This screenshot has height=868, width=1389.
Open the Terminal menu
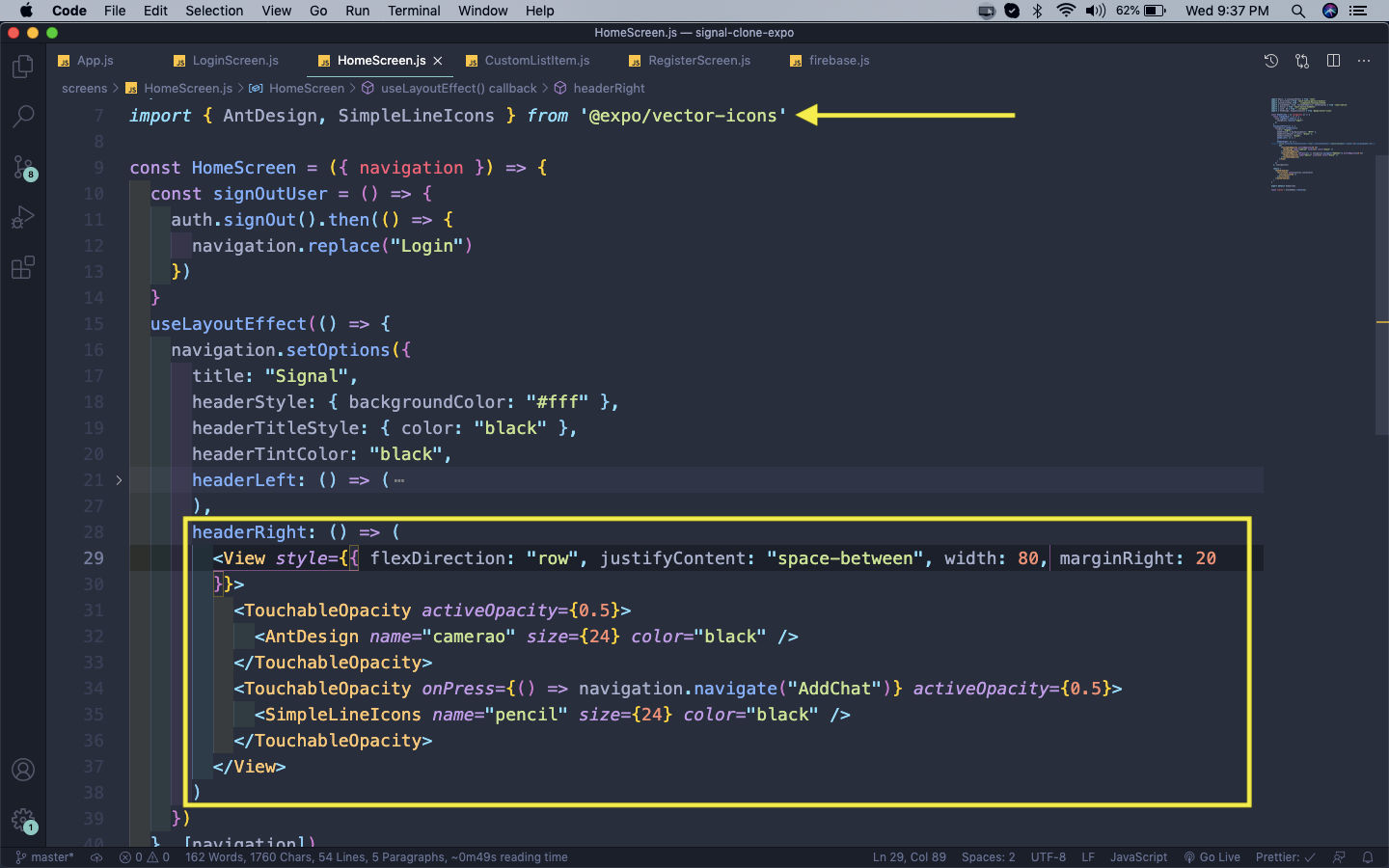point(414,11)
